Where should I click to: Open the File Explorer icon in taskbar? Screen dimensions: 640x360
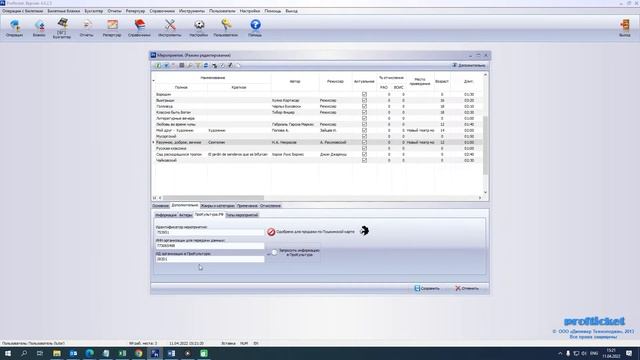[57, 353]
